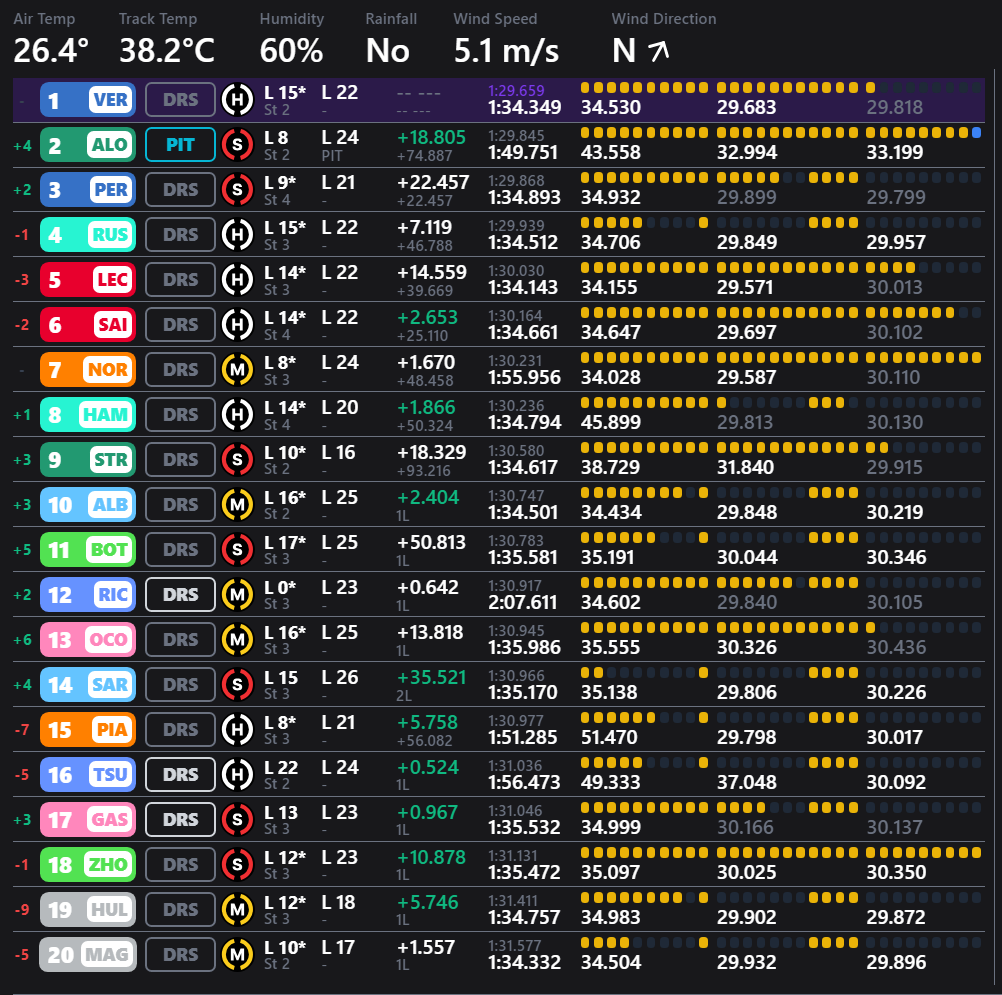The width and height of the screenshot is (1002, 995).
Task: Click the medium tyre icon in ALB row
Action: 237,505
